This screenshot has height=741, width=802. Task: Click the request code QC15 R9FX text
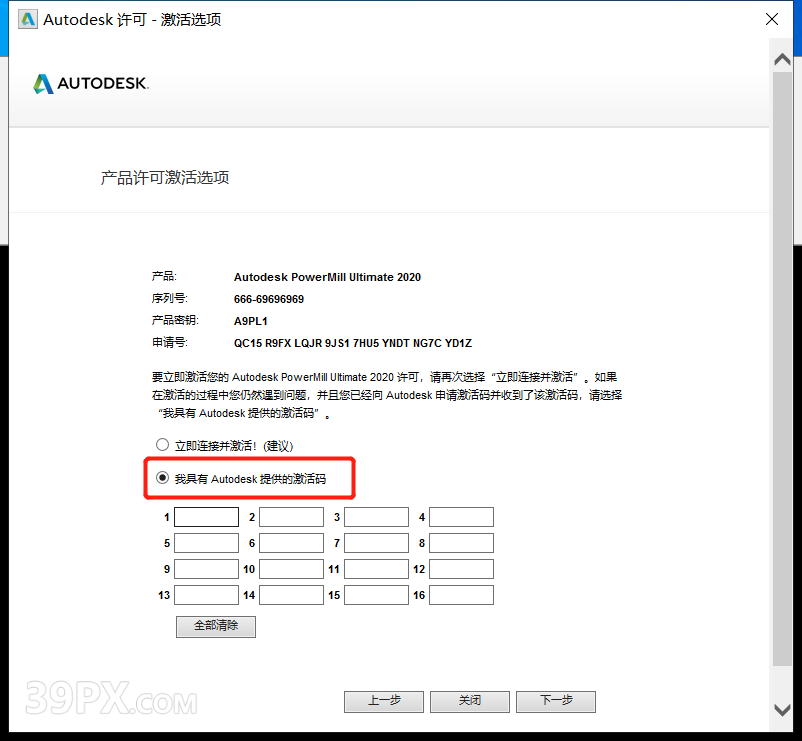click(353, 343)
